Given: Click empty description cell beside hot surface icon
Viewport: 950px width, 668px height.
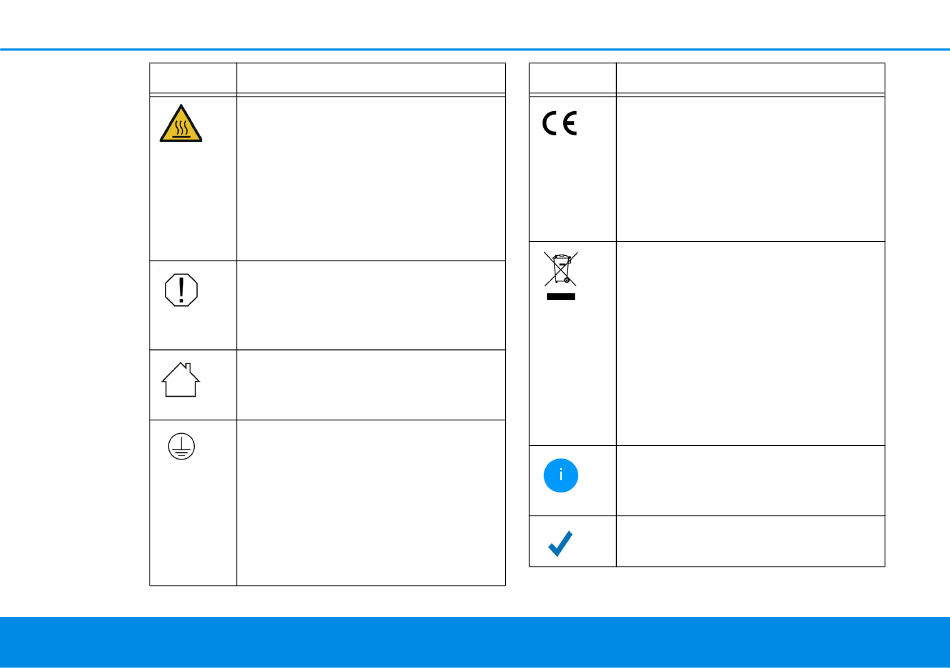Looking at the screenshot, I should coord(371,178).
